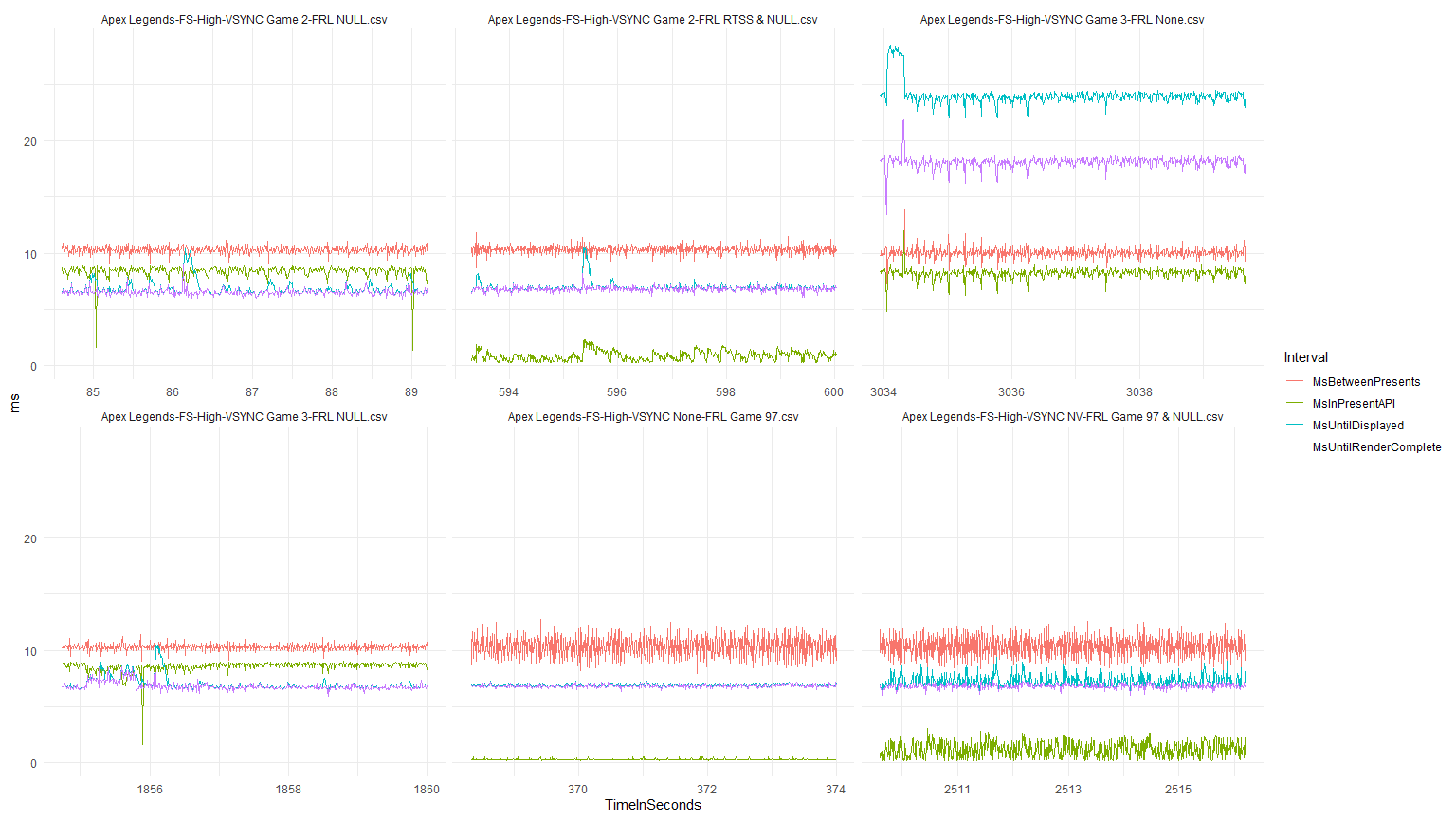Select the MsBetweenPresents legend label
The height and width of the screenshot is (819, 1456).
pyautogui.click(x=1366, y=382)
